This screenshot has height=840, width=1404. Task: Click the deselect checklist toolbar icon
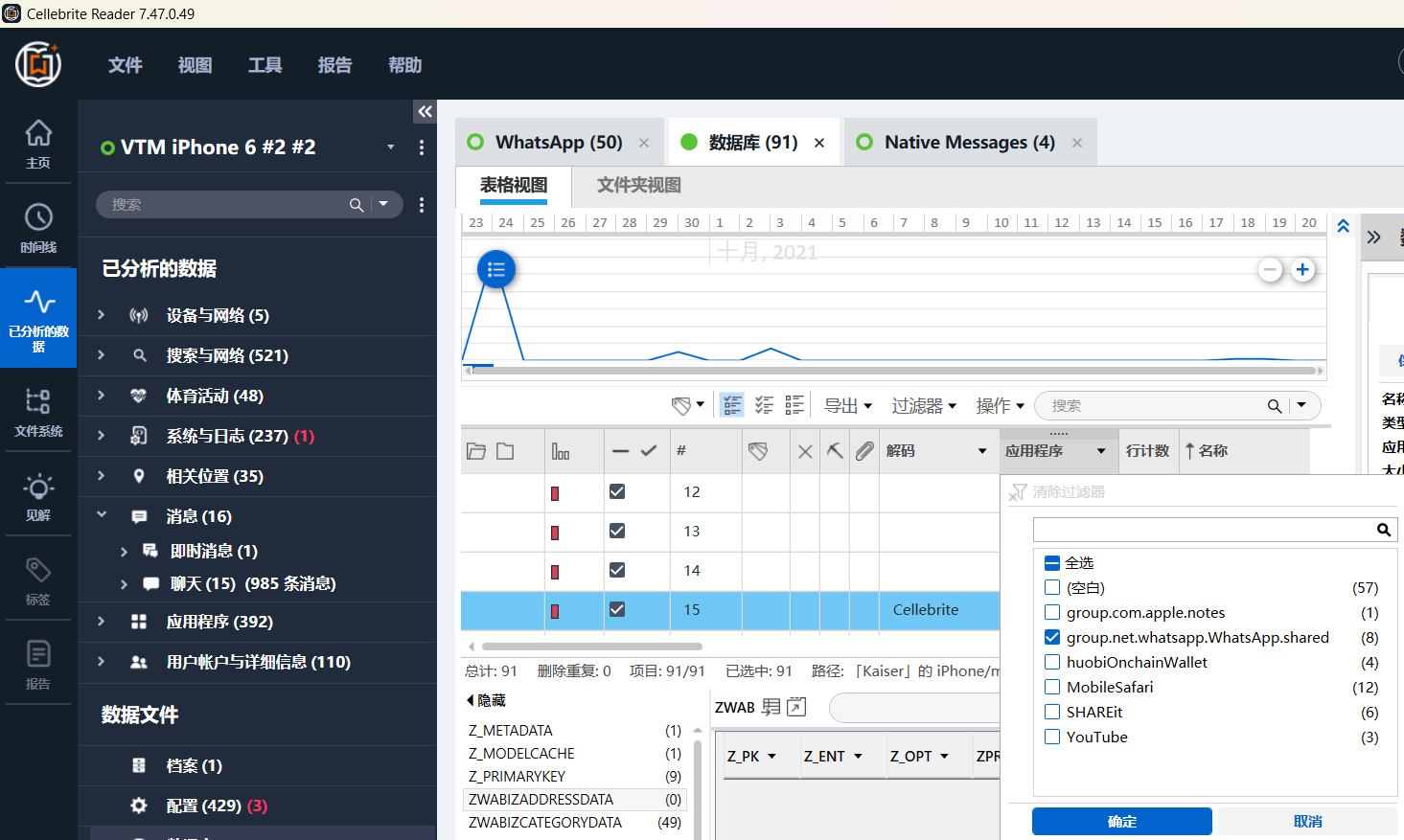point(764,405)
